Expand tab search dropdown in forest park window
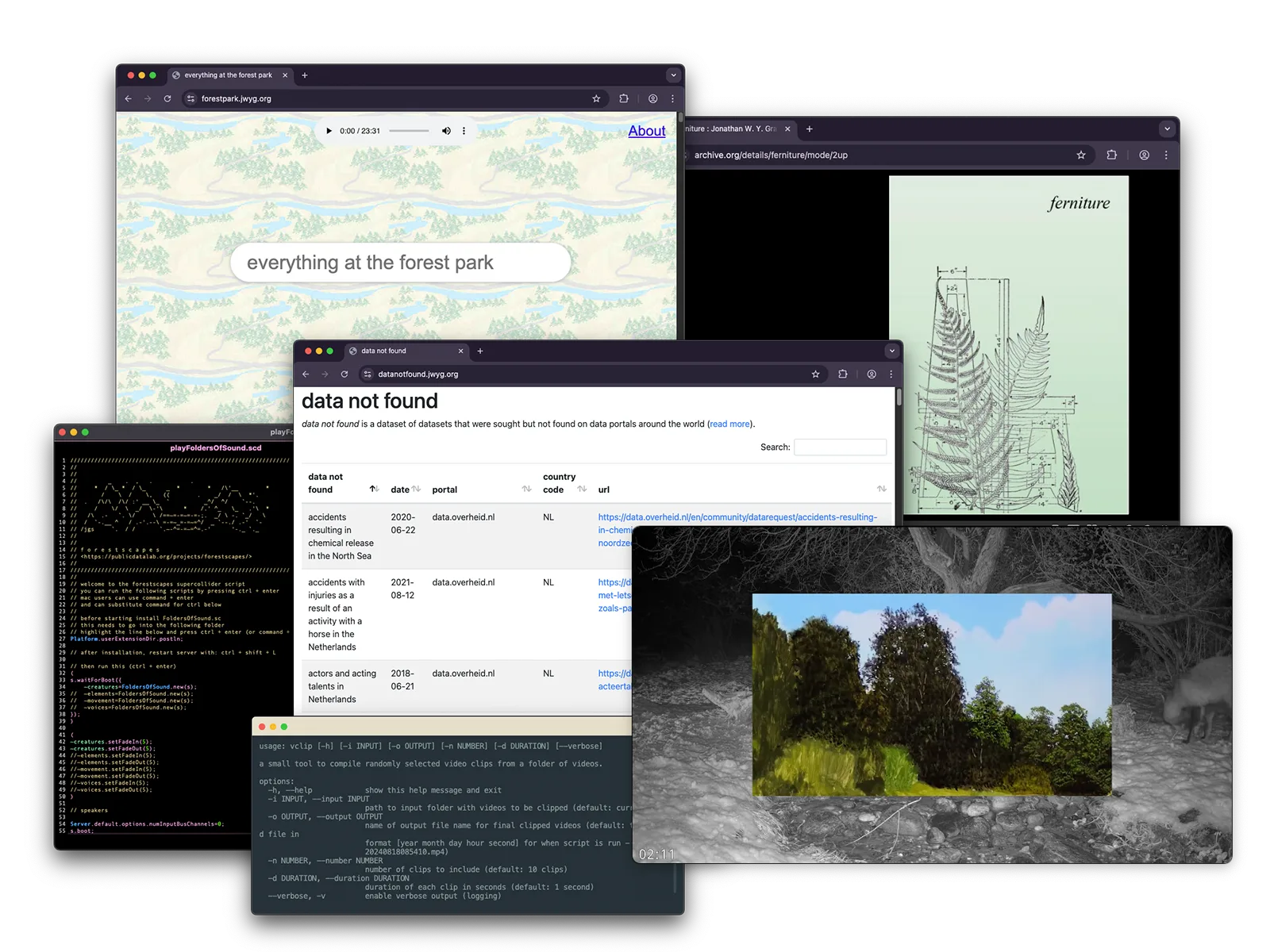Image resolution: width=1270 pixels, height=952 pixels. click(673, 75)
